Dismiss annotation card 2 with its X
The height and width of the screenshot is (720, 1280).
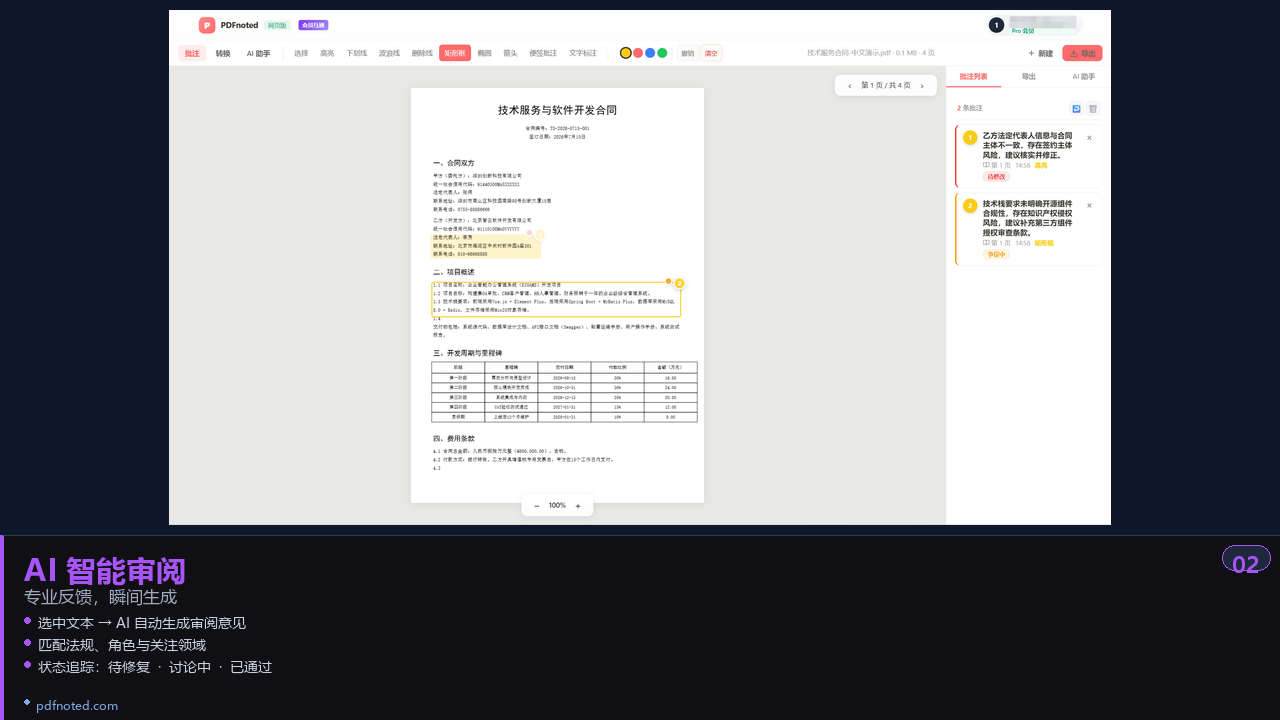point(1089,206)
